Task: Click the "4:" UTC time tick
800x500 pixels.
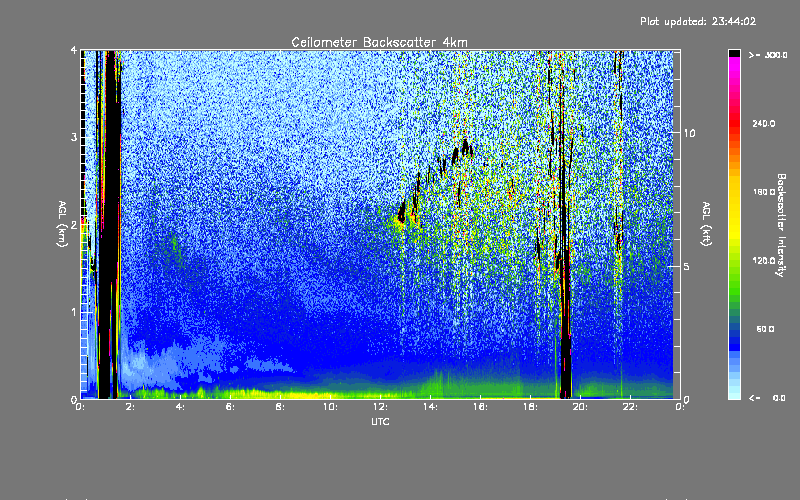Action: [x=181, y=407]
